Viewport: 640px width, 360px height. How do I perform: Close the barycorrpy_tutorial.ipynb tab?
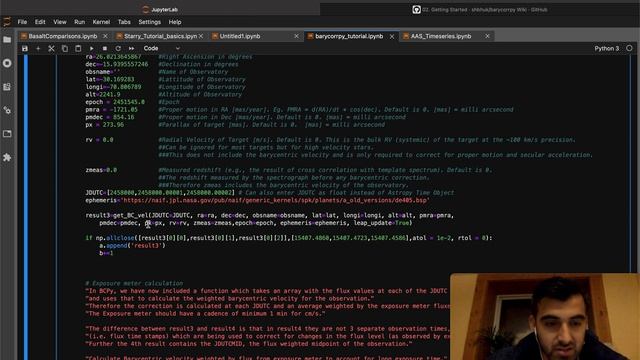click(392, 36)
